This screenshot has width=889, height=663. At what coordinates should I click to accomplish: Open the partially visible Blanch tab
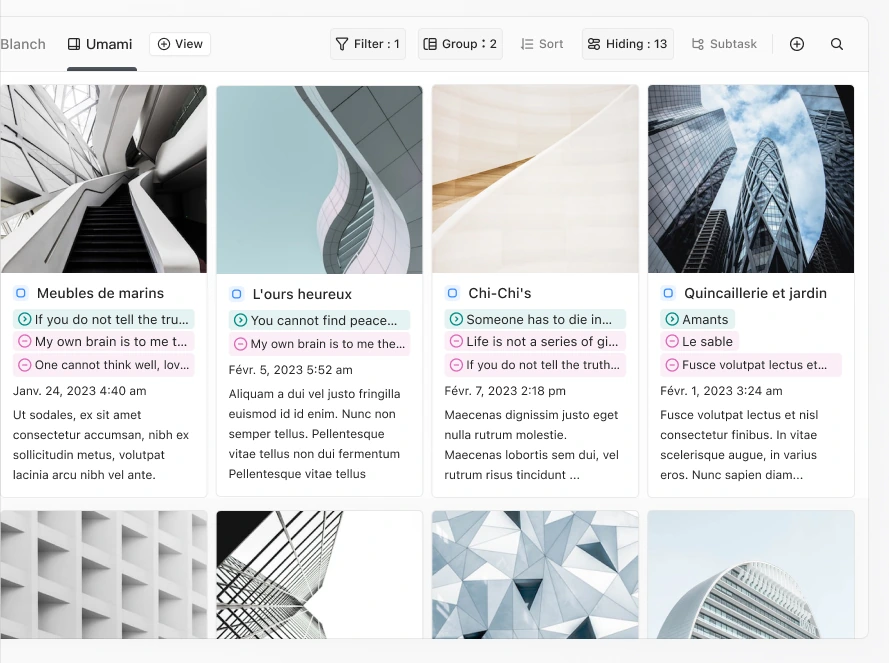[23, 44]
